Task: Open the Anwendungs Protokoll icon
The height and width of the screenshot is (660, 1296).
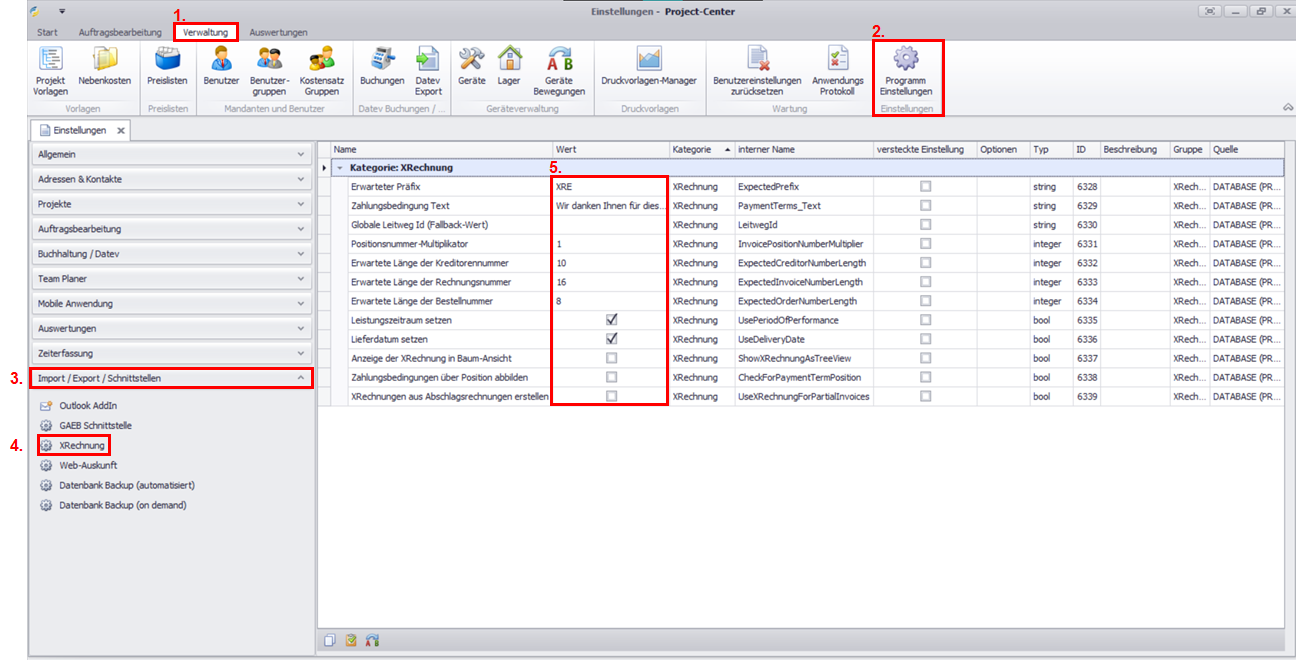Action: point(837,70)
